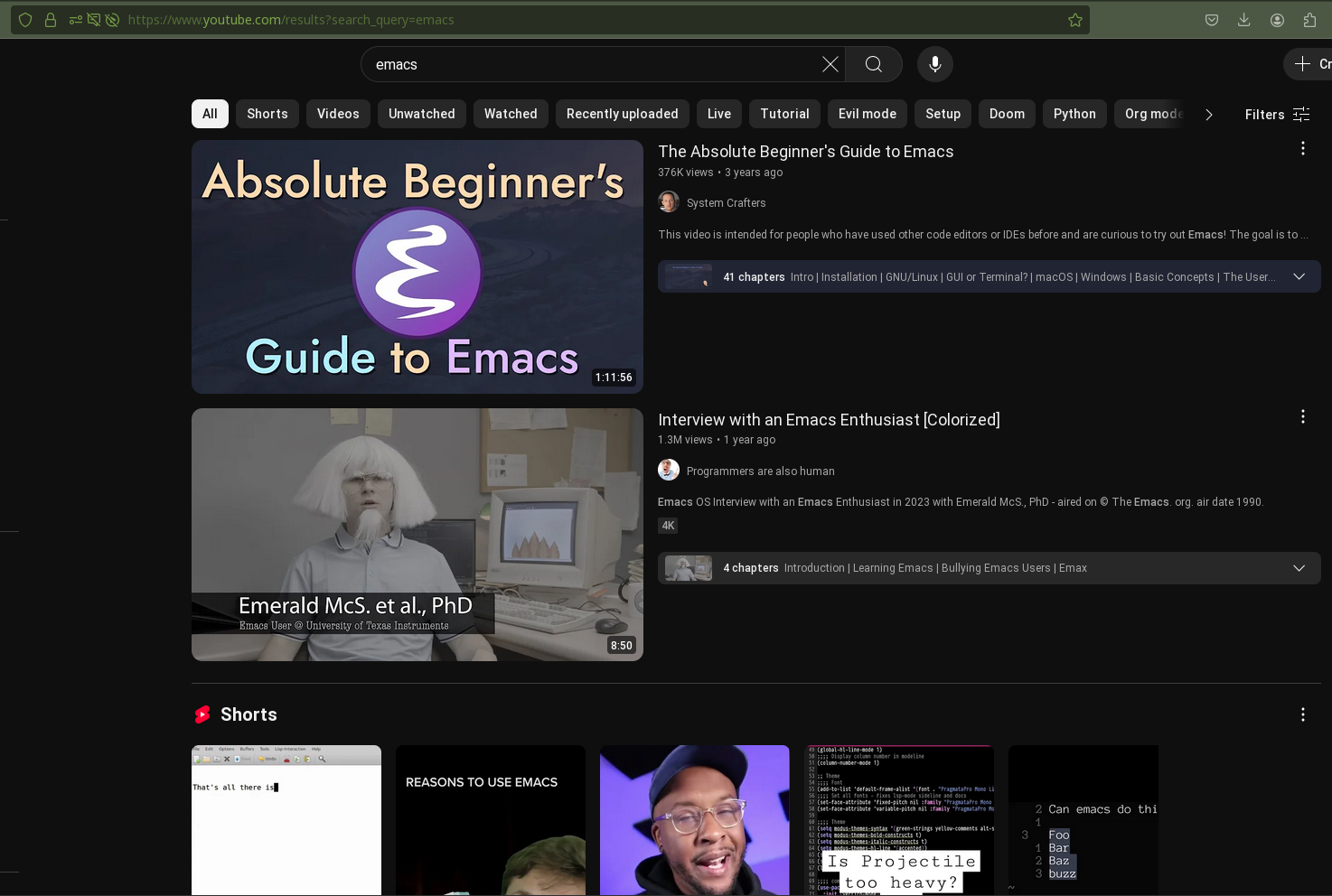This screenshot has width=1332, height=896.
Task: Start voice search with the microphone icon
Action: pos(934,64)
